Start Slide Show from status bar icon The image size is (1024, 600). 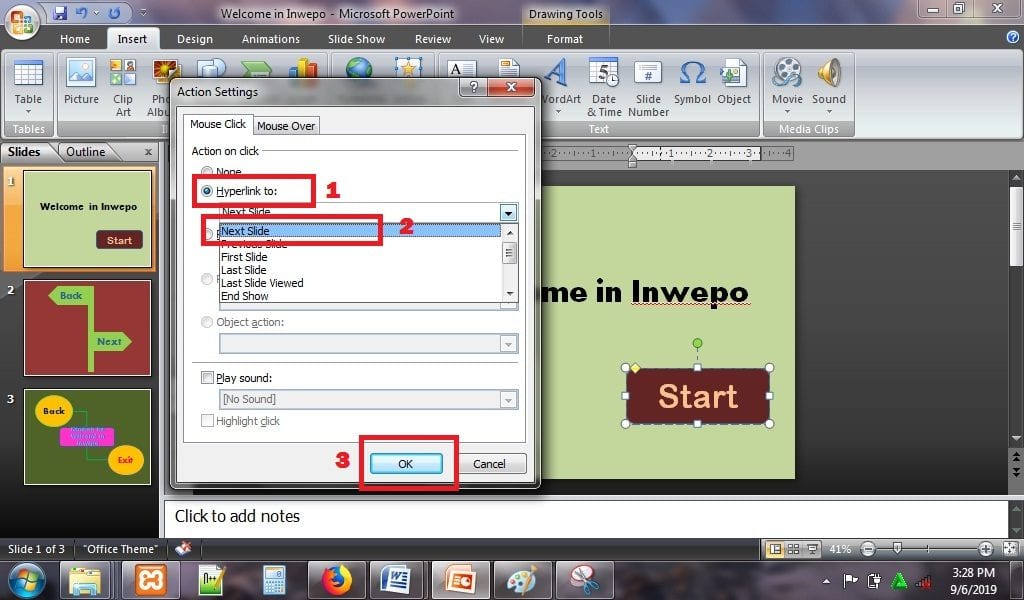click(812, 549)
